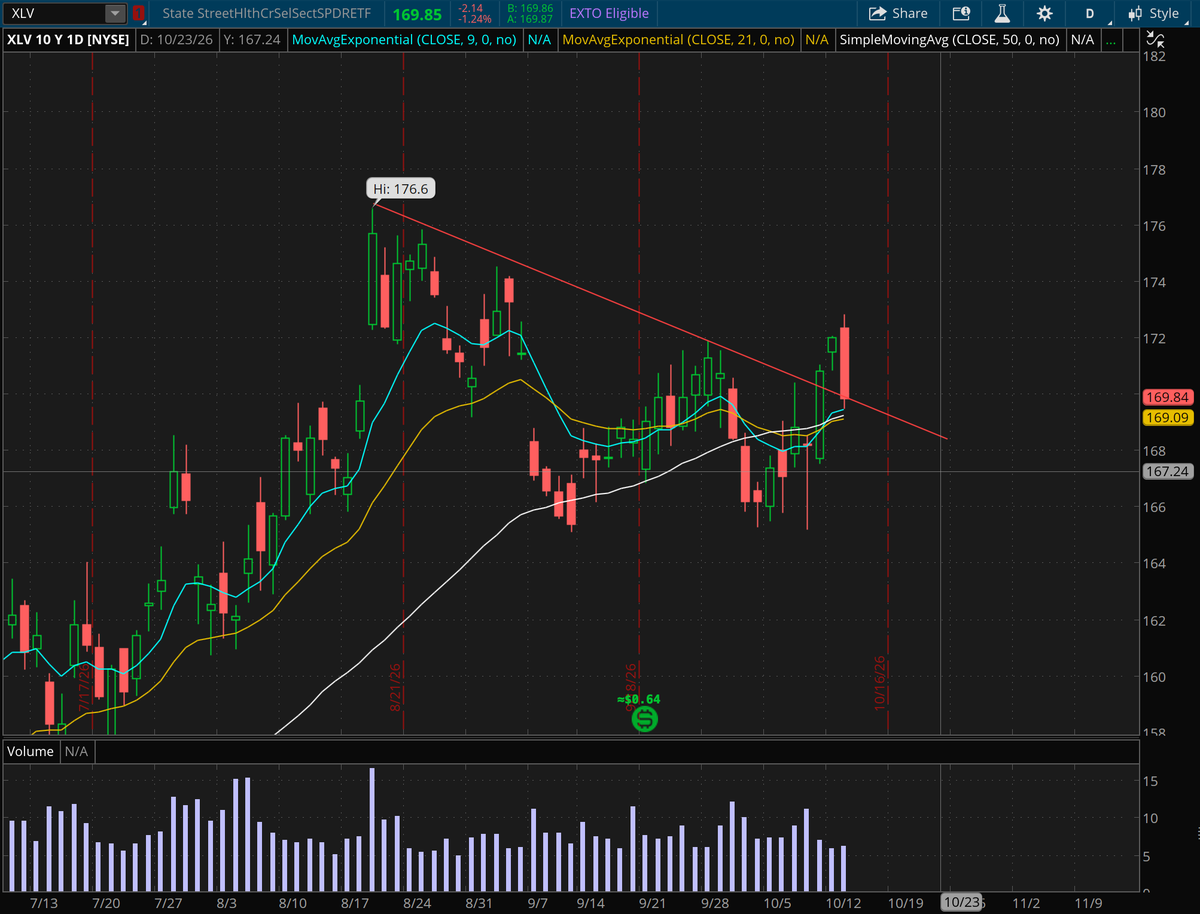The height and width of the screenshot is (914, 1200).
Task: Click the green dividend dollar icon
Action: [x=645, y=718]
